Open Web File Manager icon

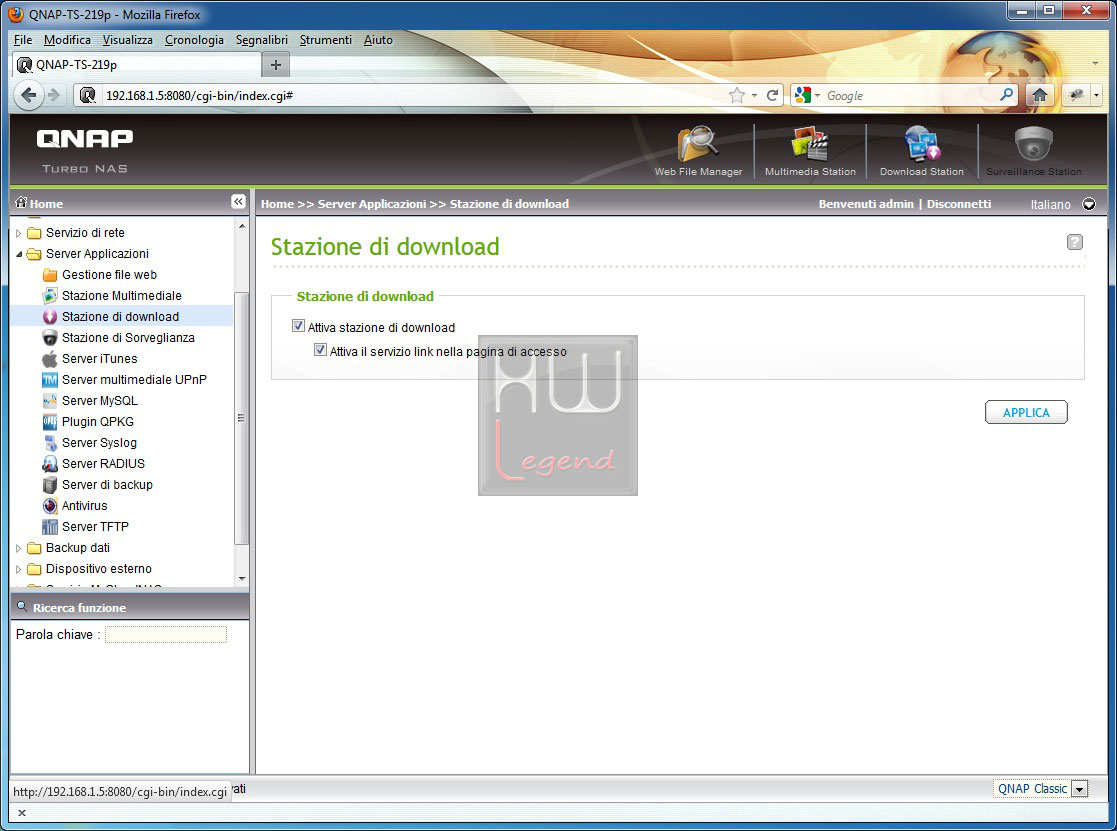[x=697, y=145]
